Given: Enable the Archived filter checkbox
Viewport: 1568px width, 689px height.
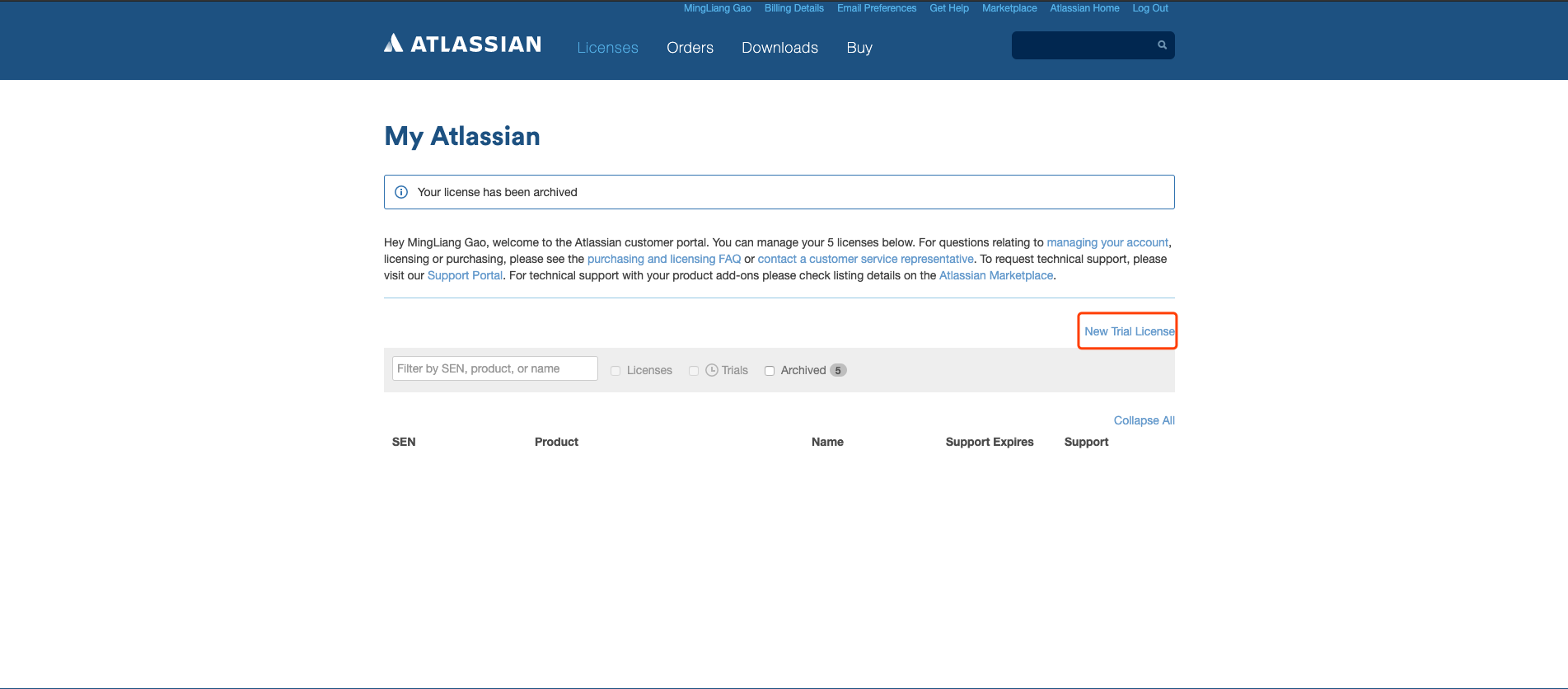Looking at the screenshot, I should 770,371.
